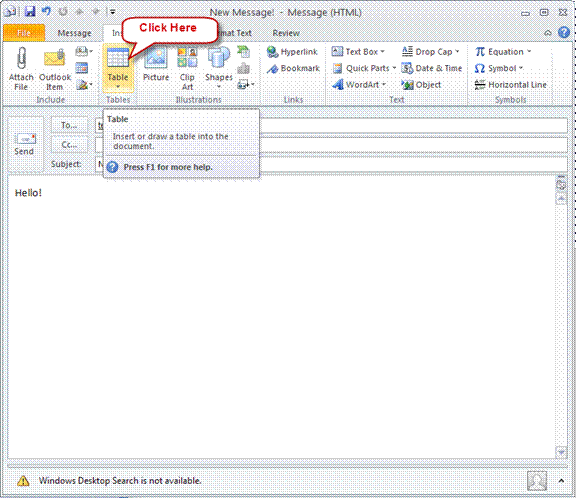Insert Date & Time
Image resolution: width=576 pixels, height=498 pixels.
tap(432, 68)
